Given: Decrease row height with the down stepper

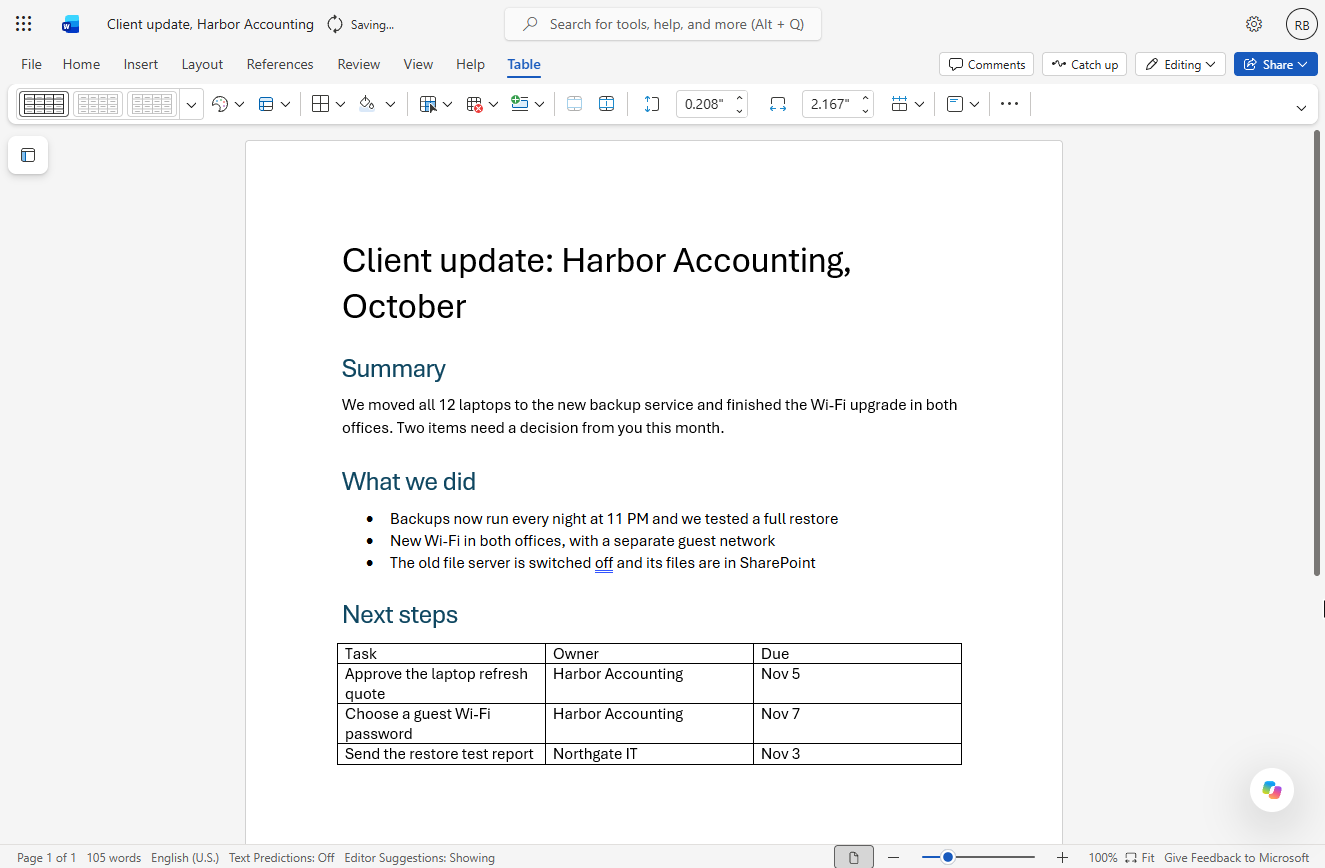Looking at the screenshot, I should [x=739, y=110].
